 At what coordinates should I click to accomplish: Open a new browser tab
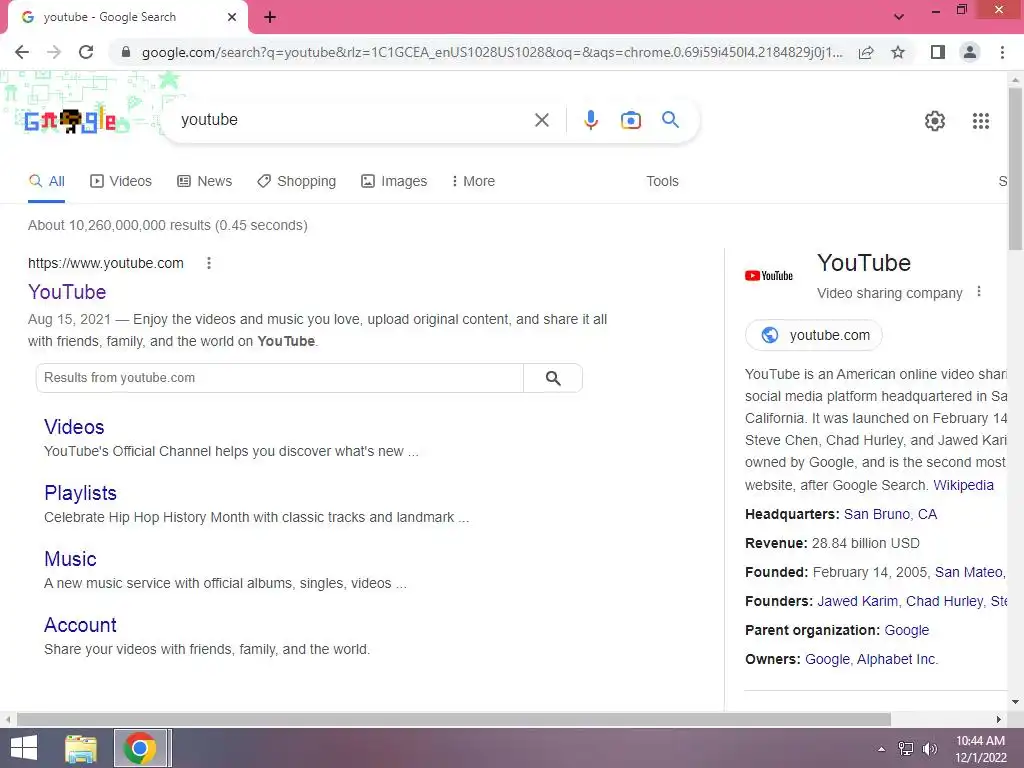[x=270, y=17]
